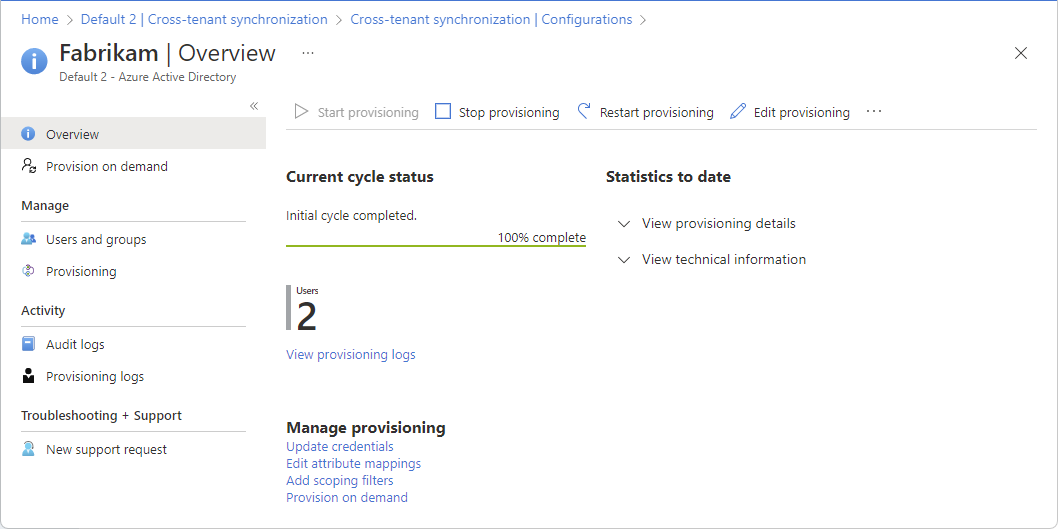Click the Users count 2
The width and height of the screenshot is (1058, 529).
[306, 316]
